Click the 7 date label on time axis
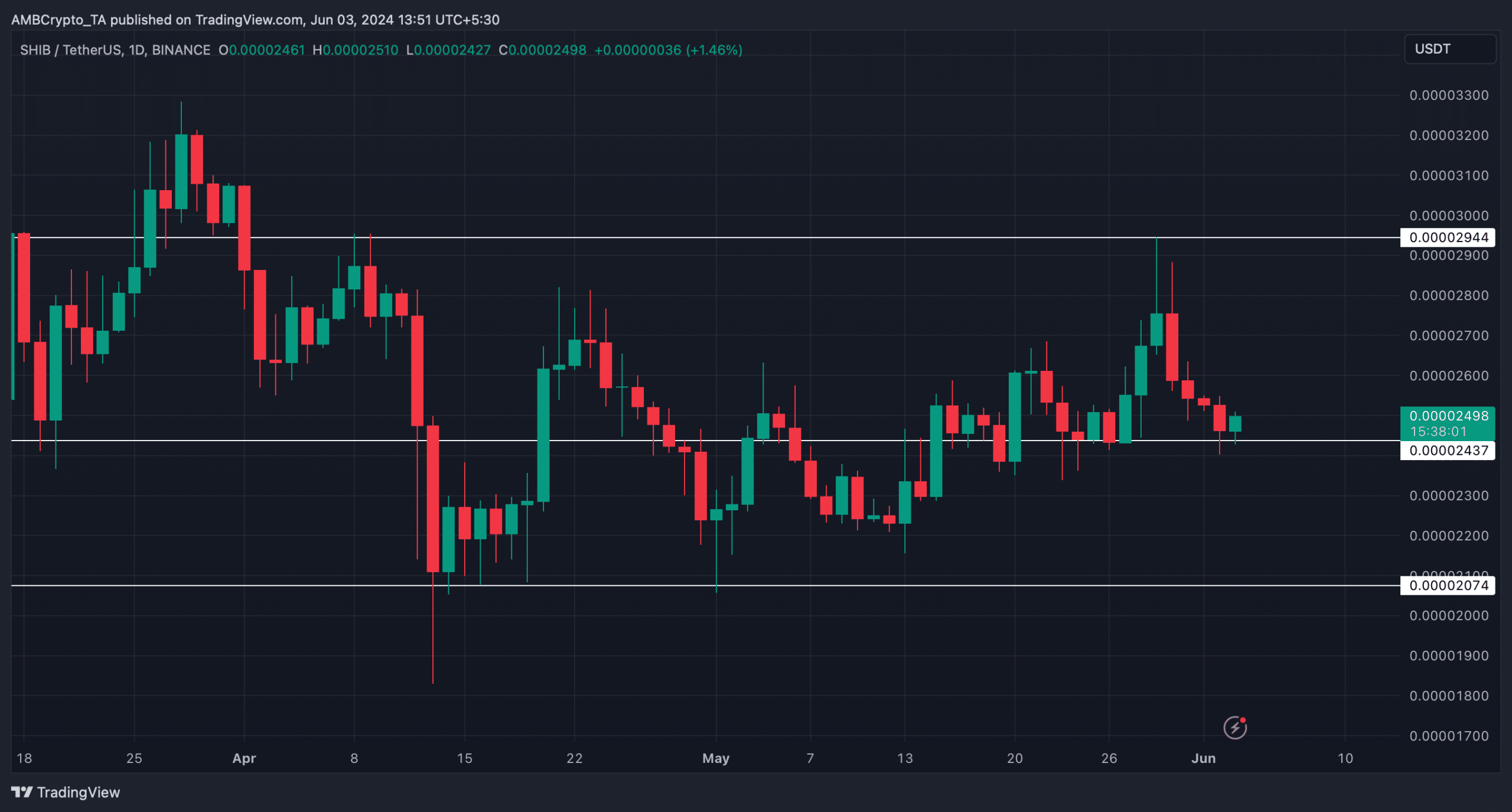Image resolution: width=1512 pixels, height=812 pixels. coord(810,758)
